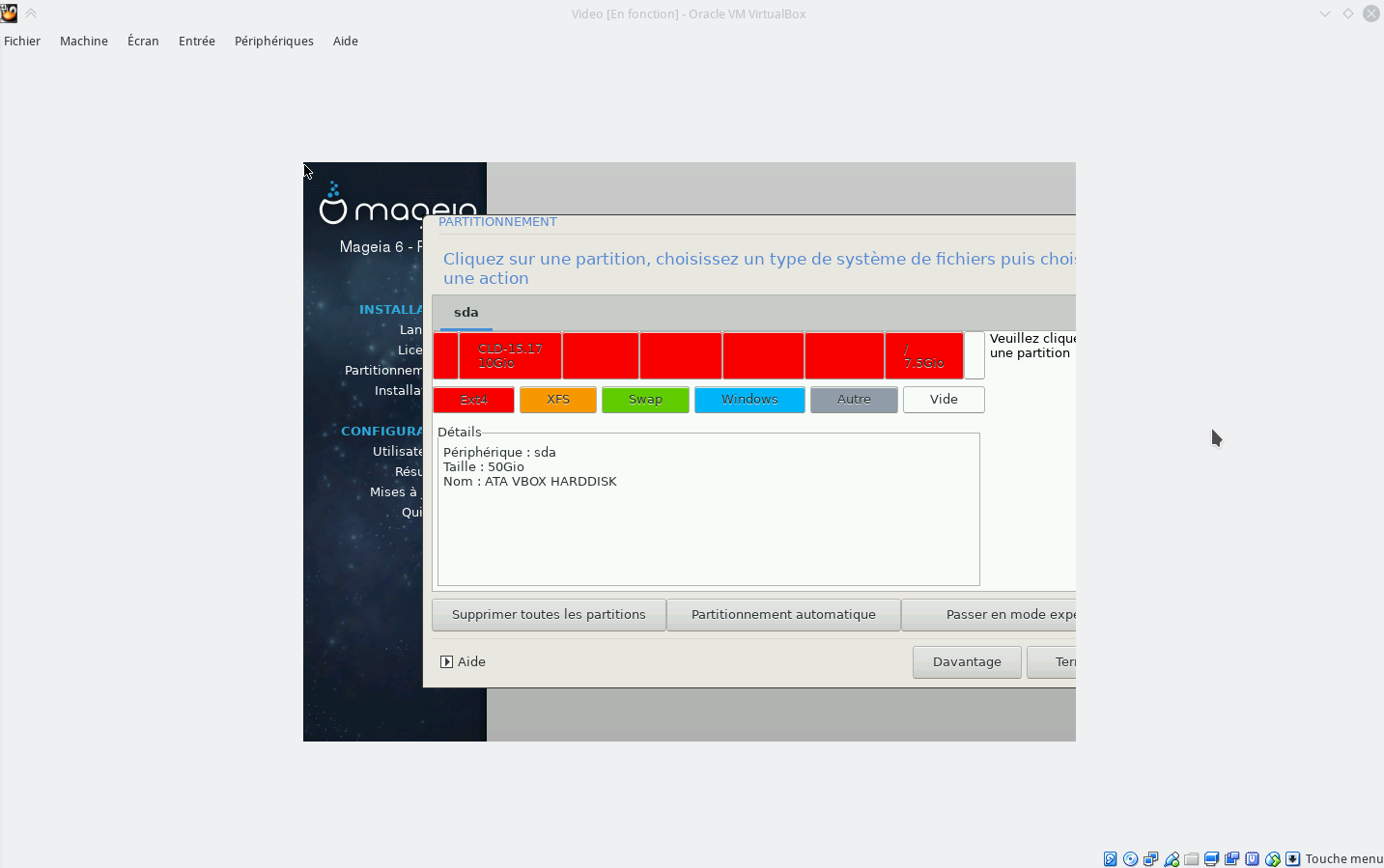Open the Fichier menu
The image size is (1384, 868).
(x=22, y=41)
